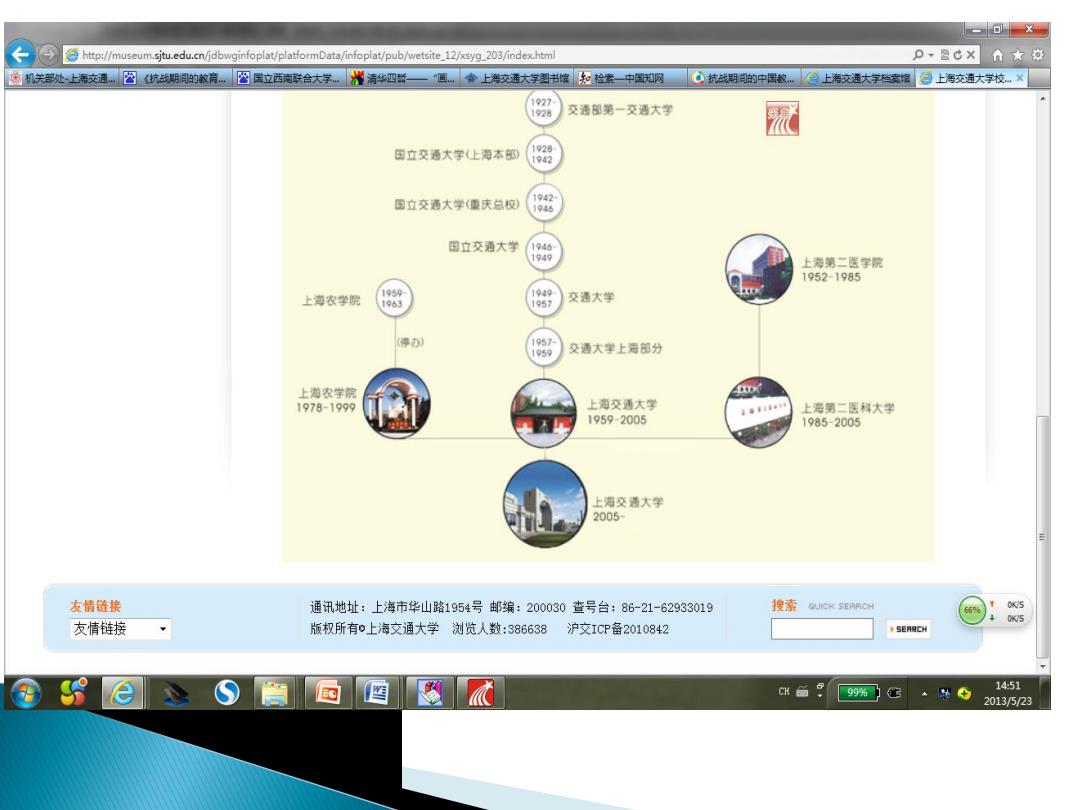Click the search magnifier in address bar
Image resolution: width=1080 pixels, height=810 pixels.
918,54
